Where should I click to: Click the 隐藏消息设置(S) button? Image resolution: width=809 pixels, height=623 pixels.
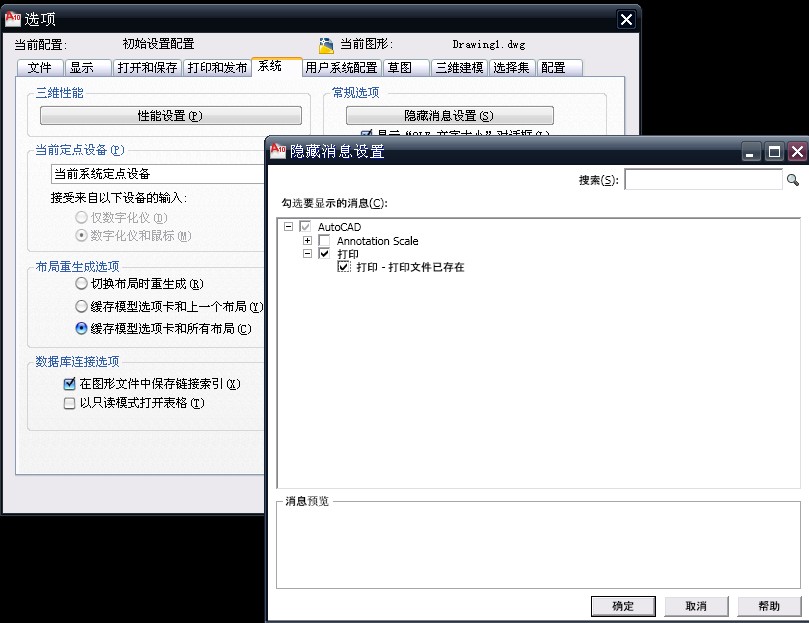click(449, 116)
